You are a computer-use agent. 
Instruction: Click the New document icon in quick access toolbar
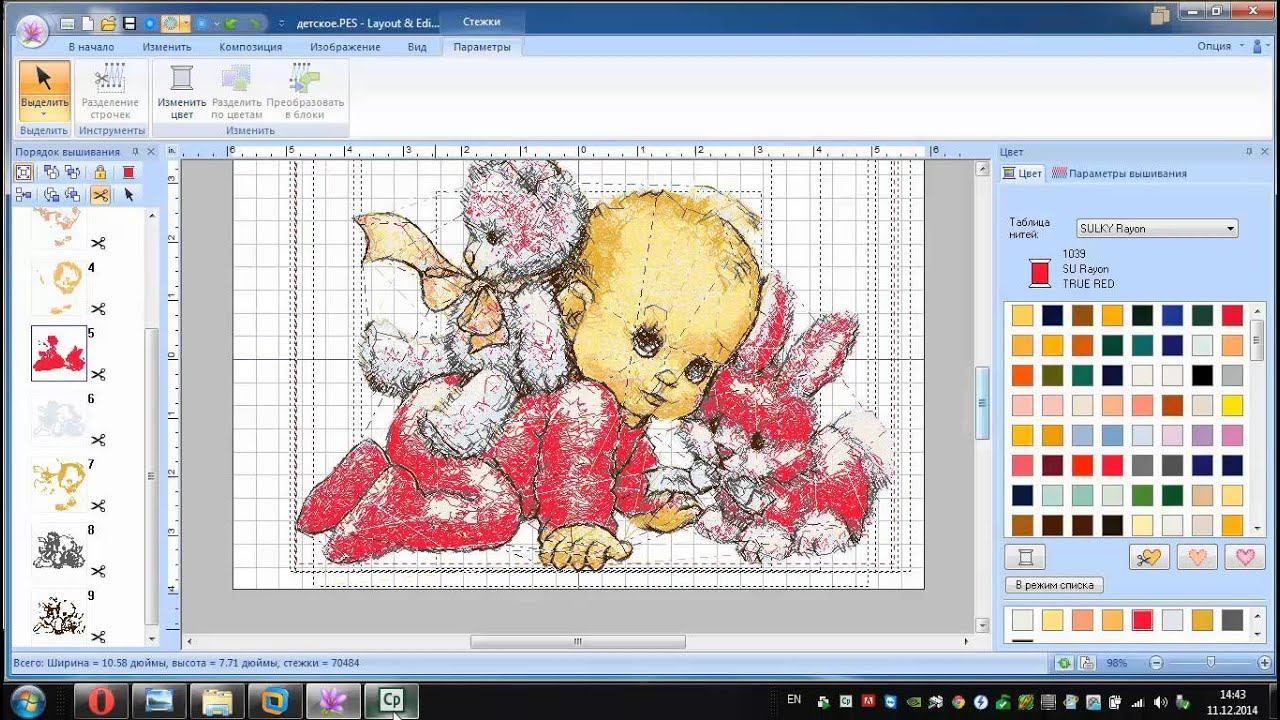pyautogui.click(x=88, y=23)
